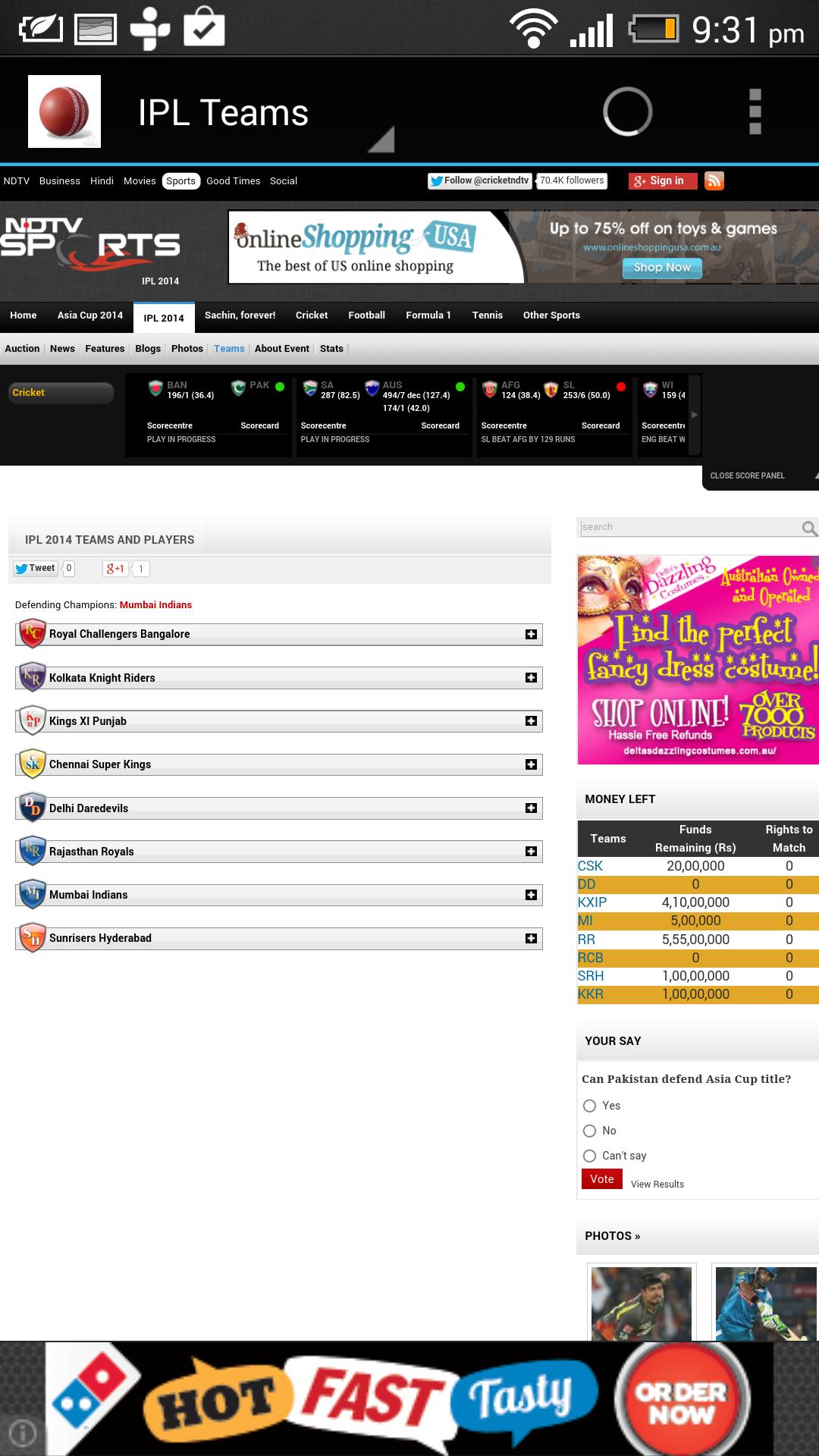Open the three-dot overflow menu

755,111
